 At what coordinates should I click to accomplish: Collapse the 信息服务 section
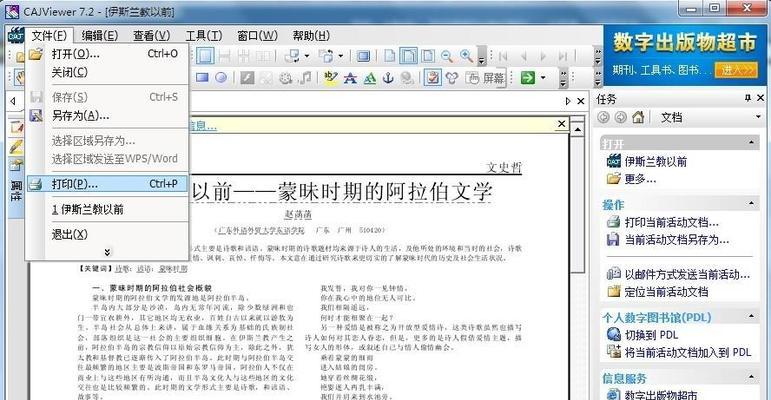click(x=751, y=377)
